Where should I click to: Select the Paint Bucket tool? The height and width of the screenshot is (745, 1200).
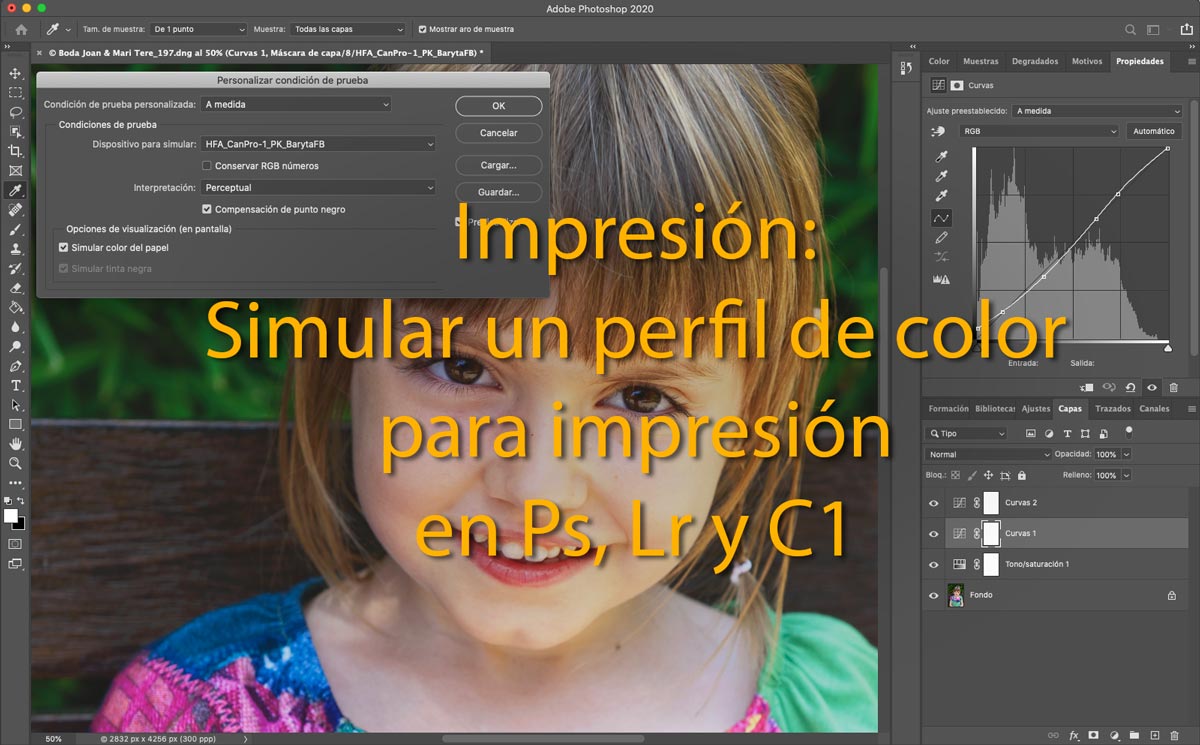[15, 307]
